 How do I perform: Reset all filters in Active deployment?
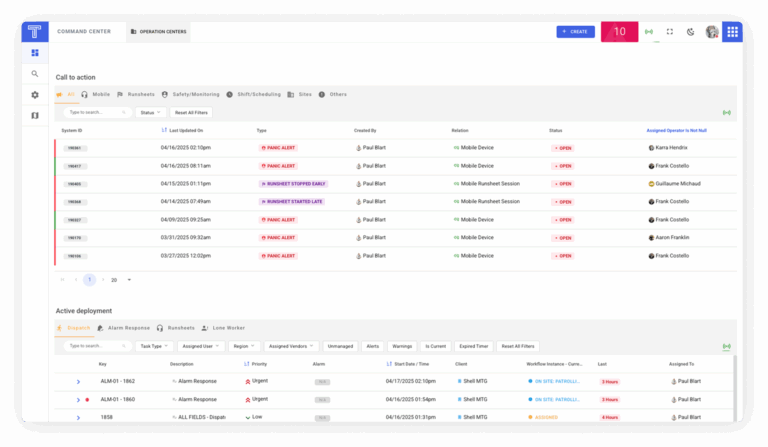coord(518,346)
